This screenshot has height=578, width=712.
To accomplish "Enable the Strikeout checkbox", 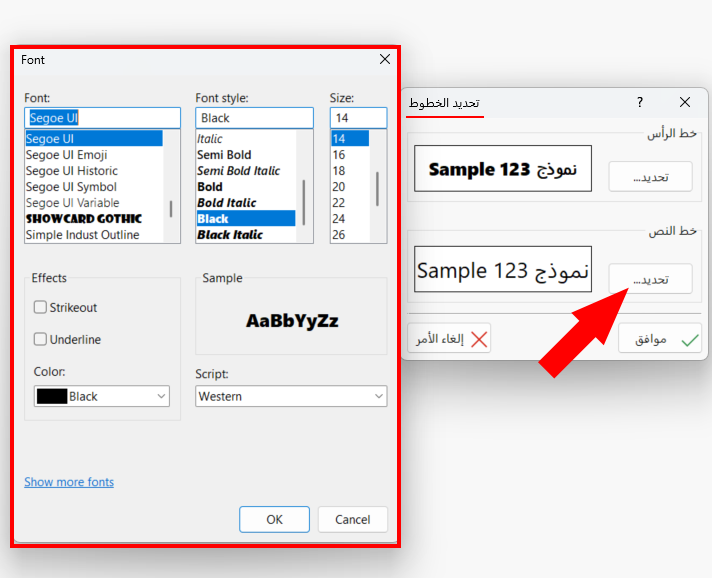I will tap(41, 308).
